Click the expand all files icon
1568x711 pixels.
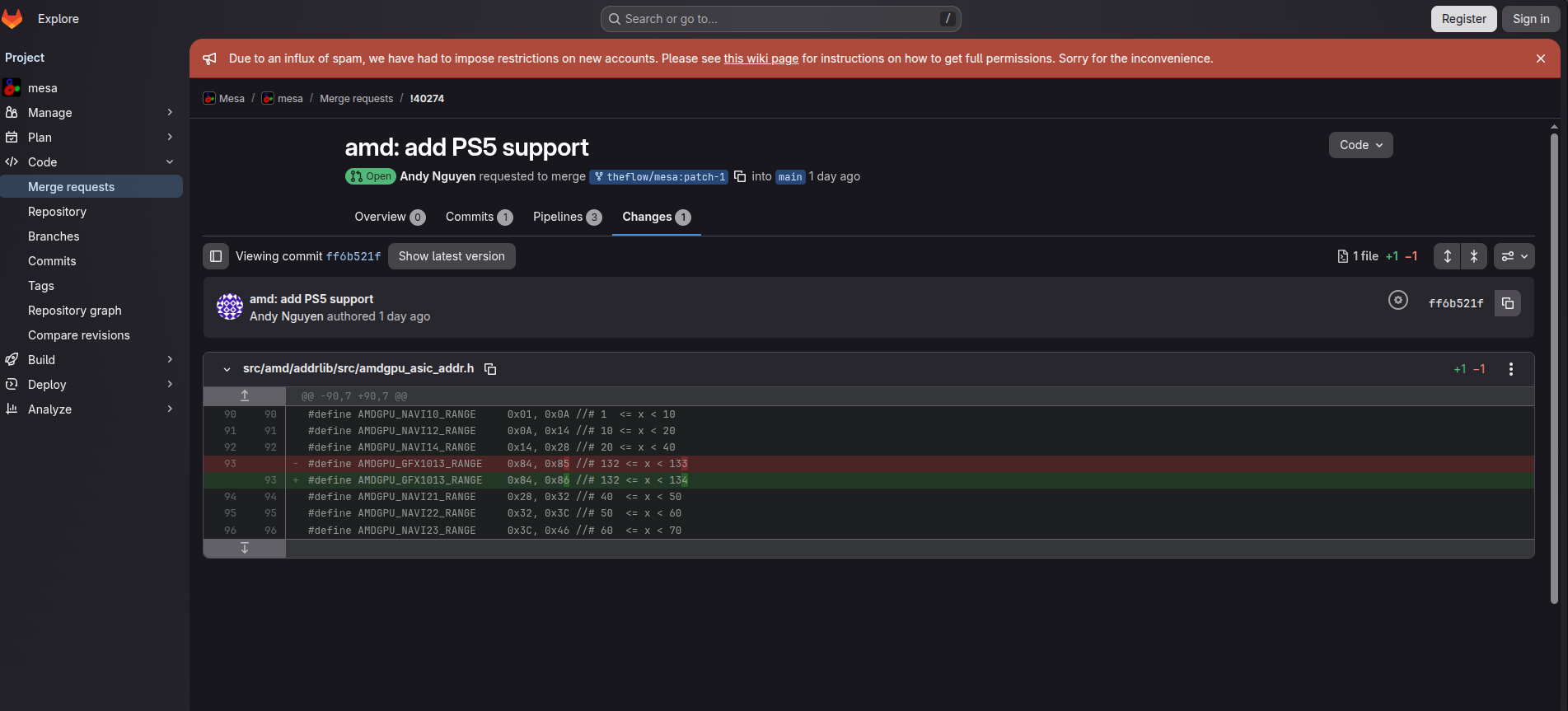point(1447,256)
